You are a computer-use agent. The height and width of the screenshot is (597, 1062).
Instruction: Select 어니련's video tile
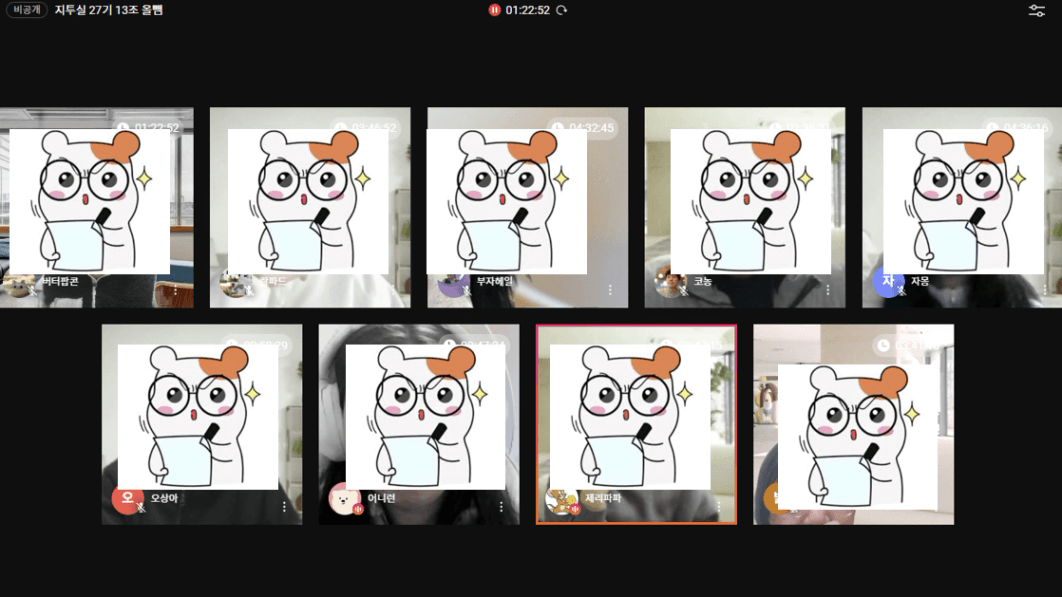419,424
